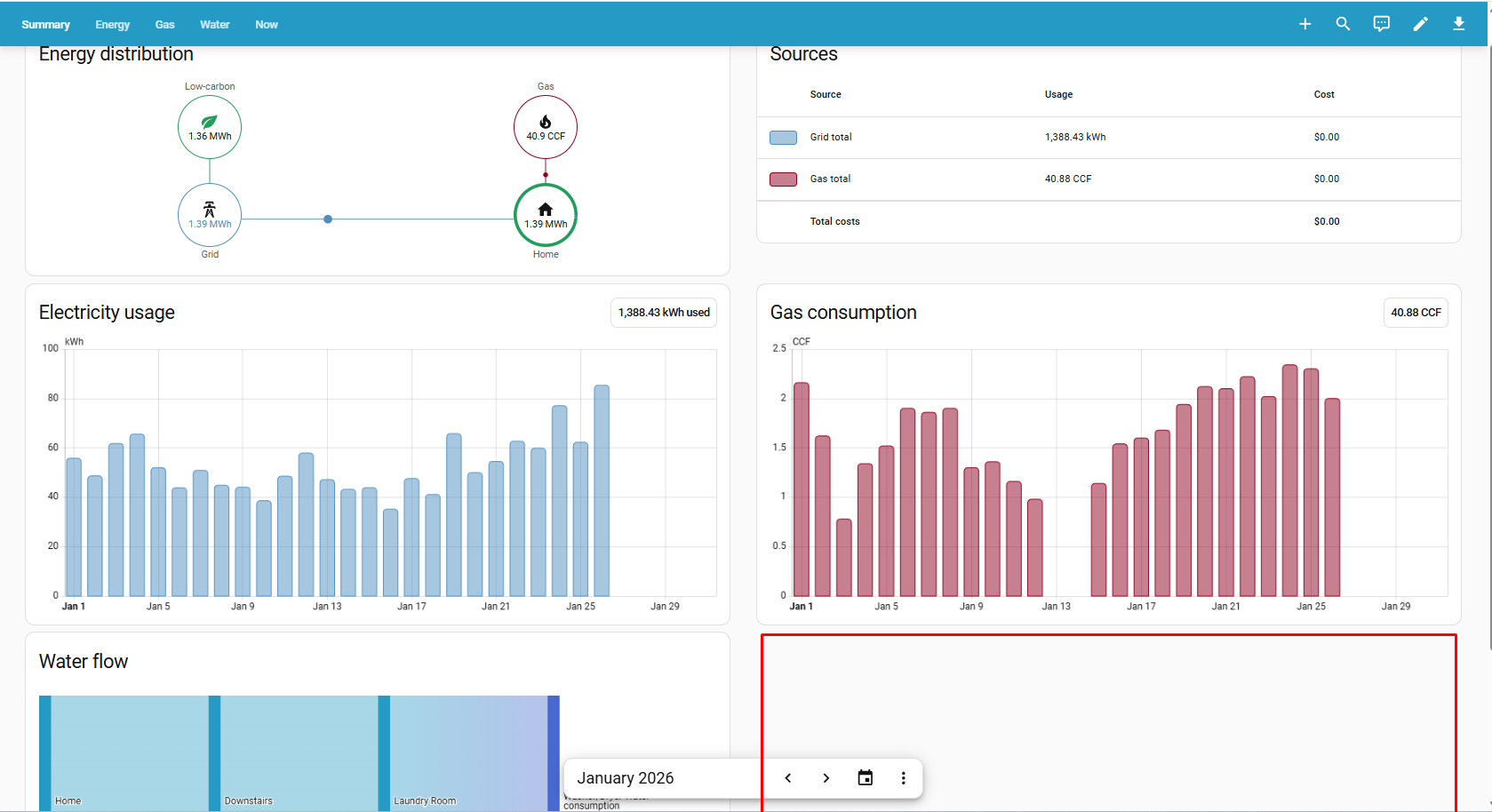Select the Gas flame node icon

[545, 120]
